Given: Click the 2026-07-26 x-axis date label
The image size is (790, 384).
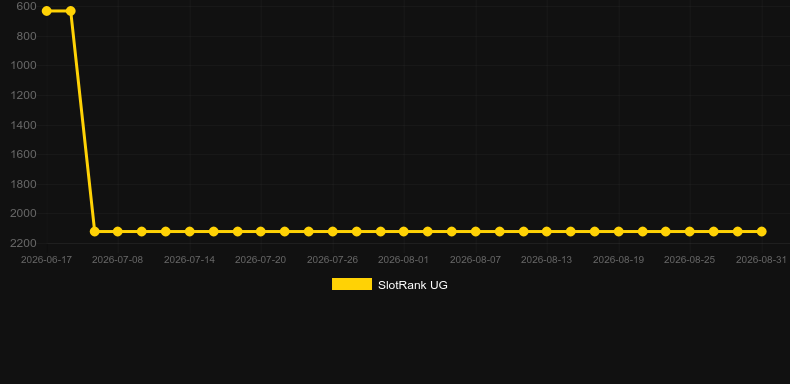Looking at the screenshot, I should tap(333, 260).
